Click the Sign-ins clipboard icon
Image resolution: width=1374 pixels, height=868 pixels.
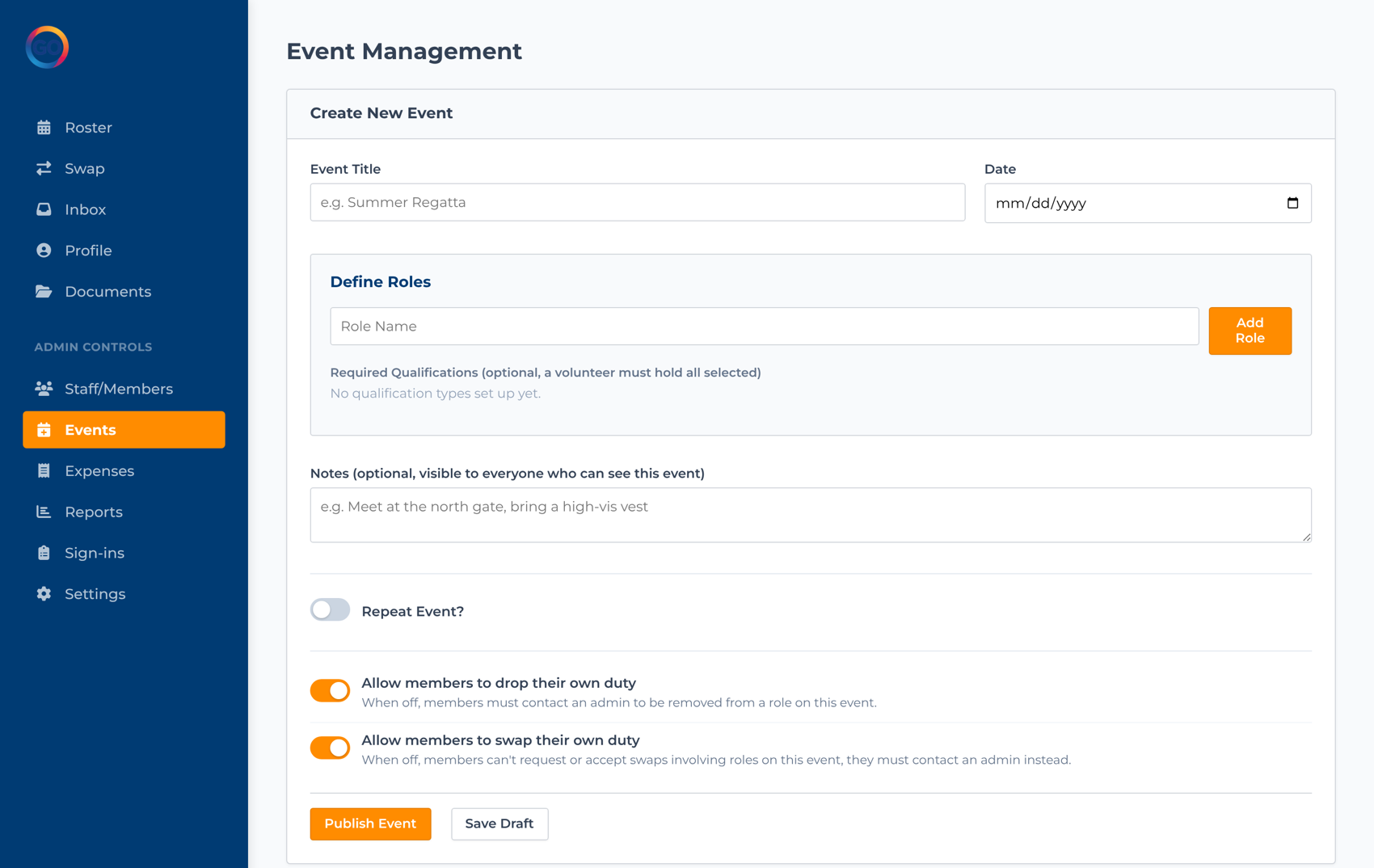44,553
